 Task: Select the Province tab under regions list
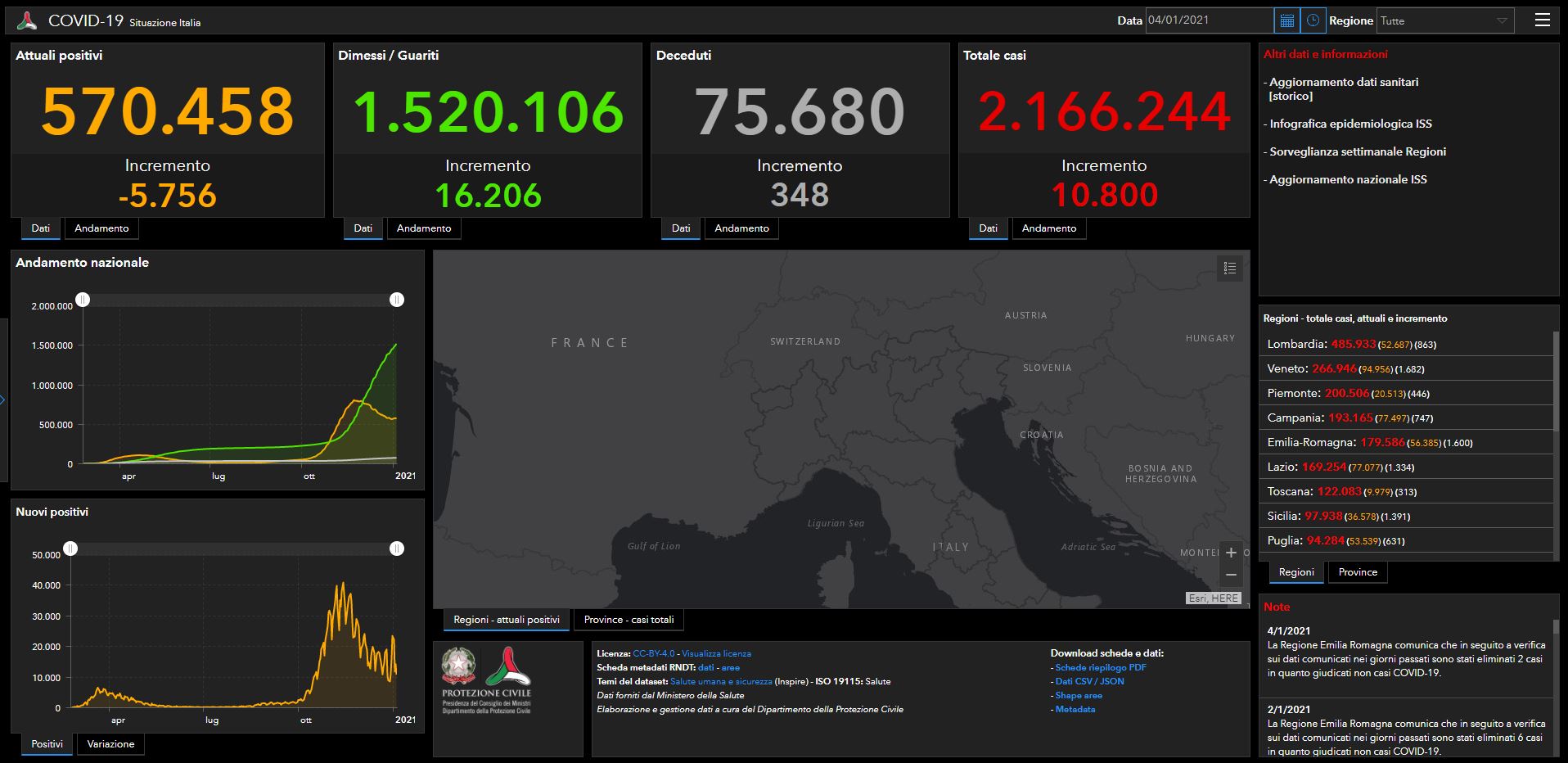(1358, 572)
